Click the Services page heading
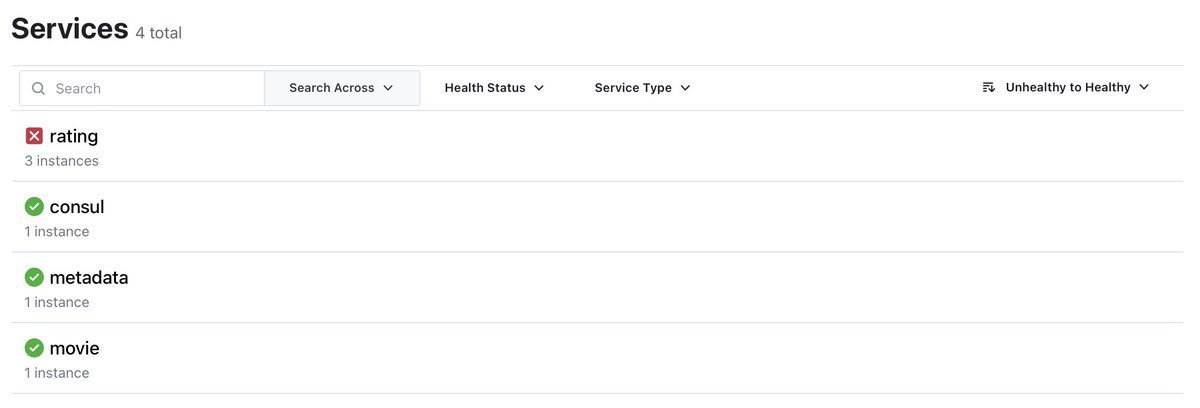 [x=70, y=28]
